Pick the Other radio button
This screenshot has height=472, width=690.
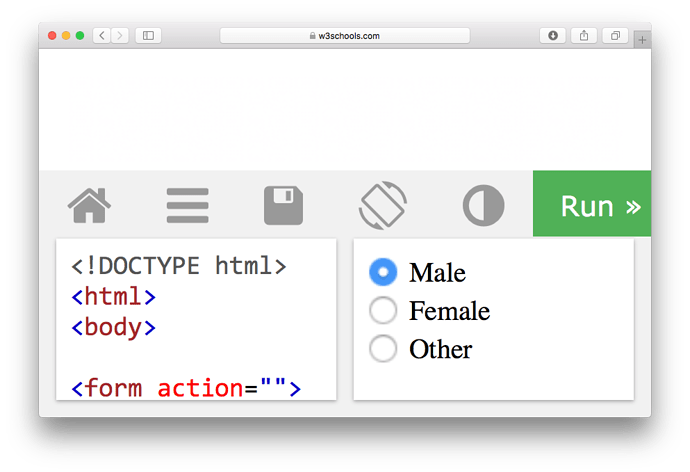coord(383,349)
